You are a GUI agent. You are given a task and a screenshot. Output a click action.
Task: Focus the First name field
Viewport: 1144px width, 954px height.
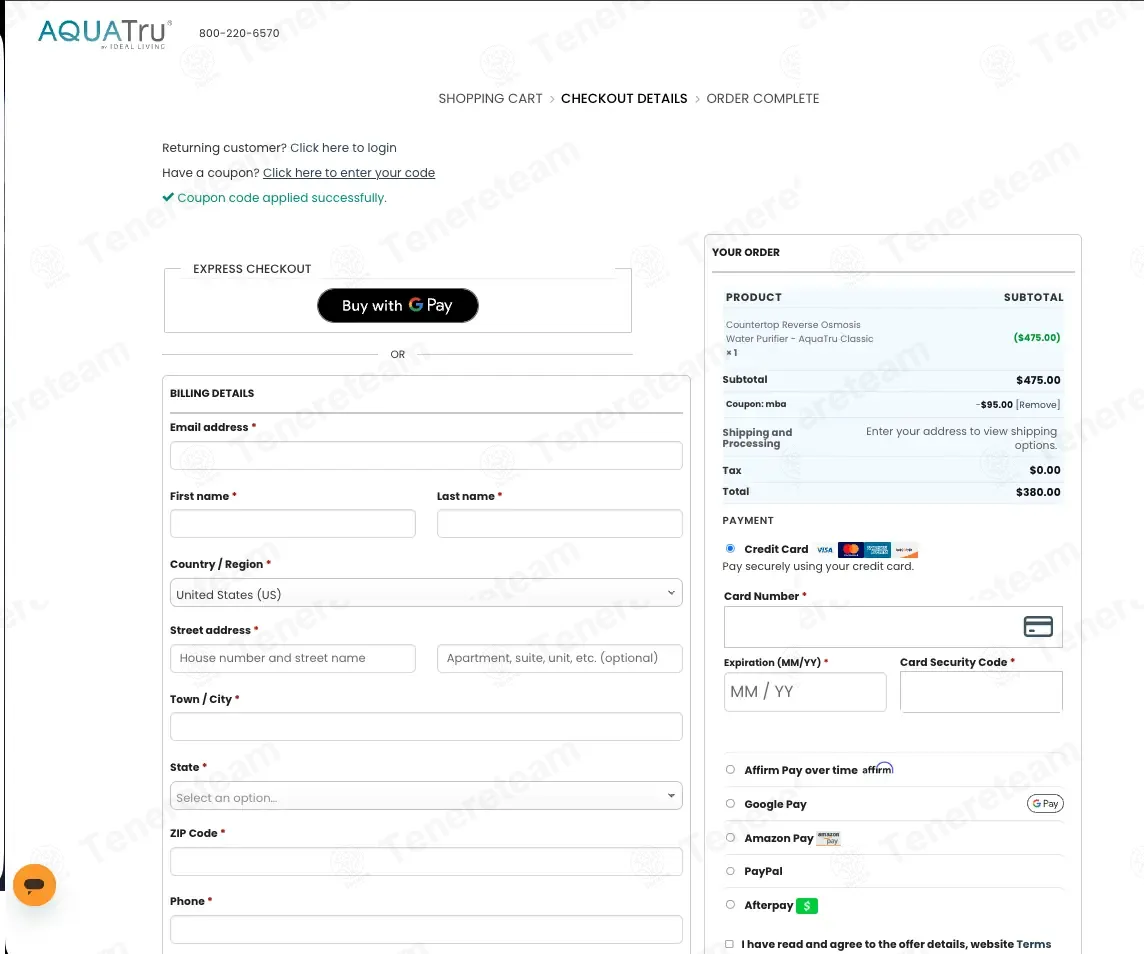point(293,524)
